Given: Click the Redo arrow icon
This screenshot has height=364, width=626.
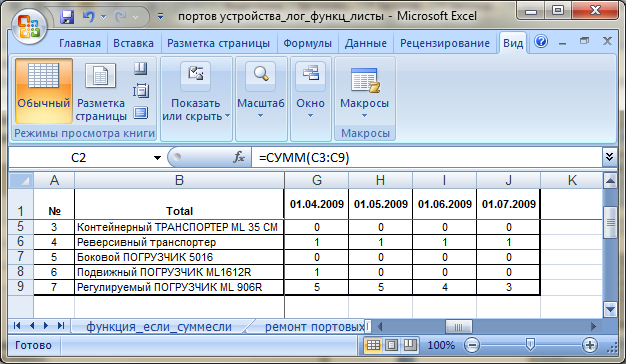Looking at the screenshot, I should pos(121,17).
